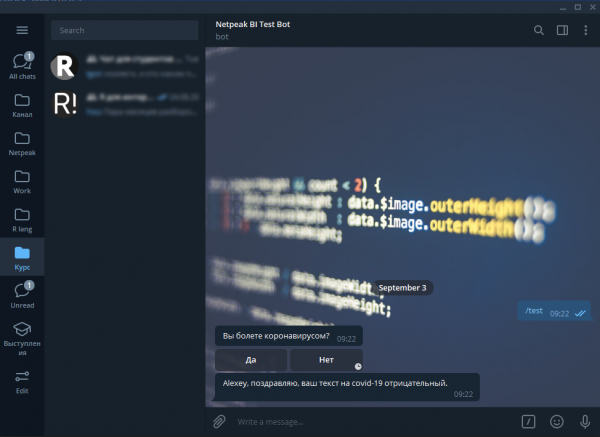
Task: Open the hamburger main menu
Action: pos(22,30)
